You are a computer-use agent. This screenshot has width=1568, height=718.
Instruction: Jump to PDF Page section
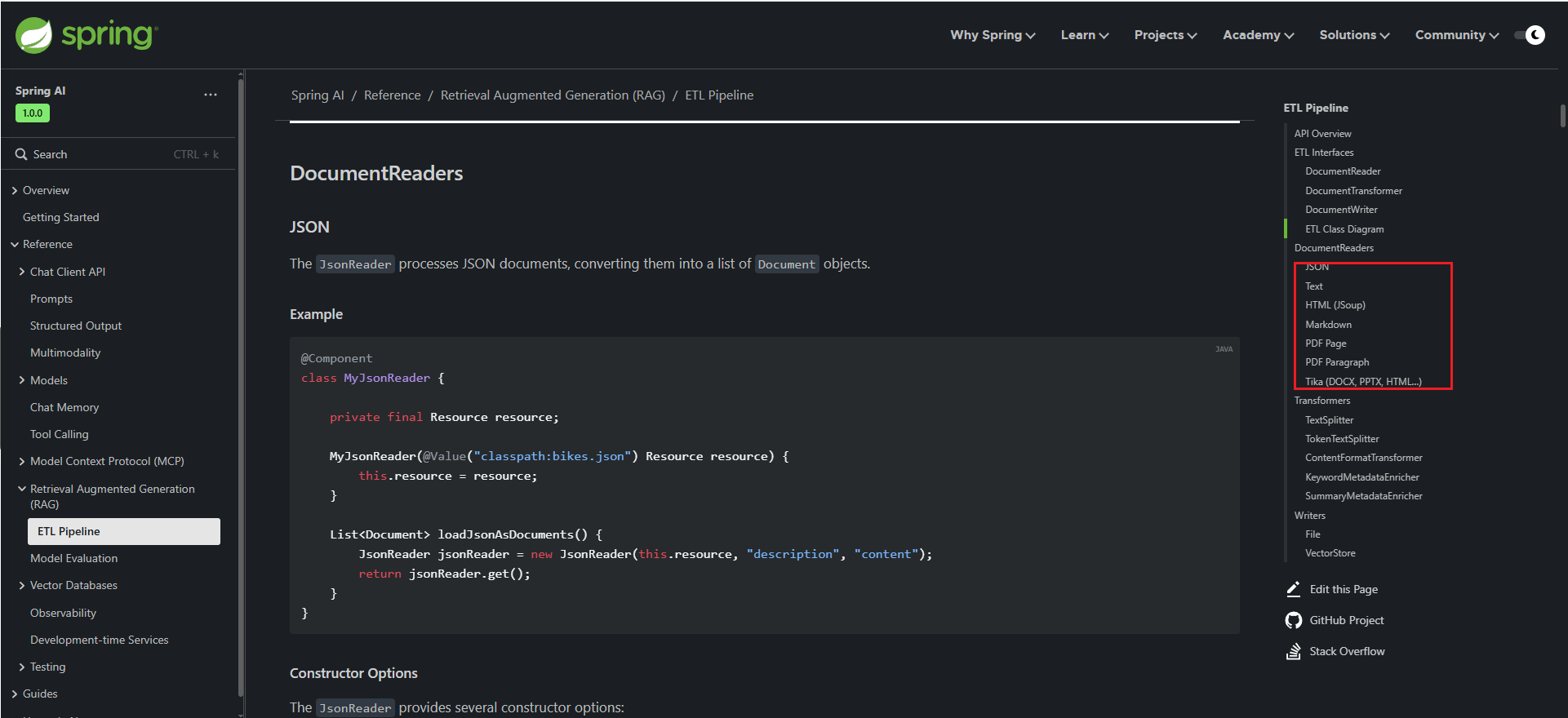[x=1326, y=343]
